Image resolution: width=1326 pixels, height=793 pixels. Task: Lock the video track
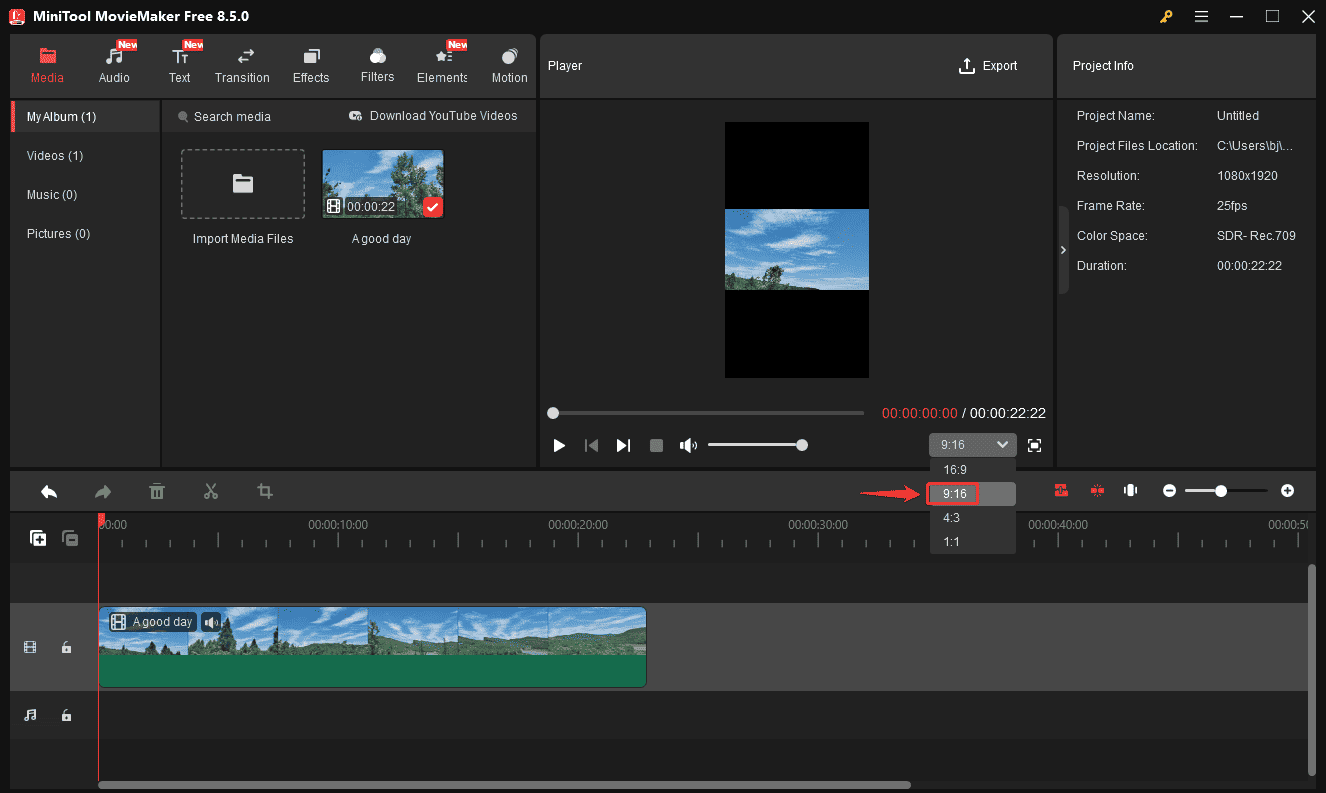pos(66,647)
